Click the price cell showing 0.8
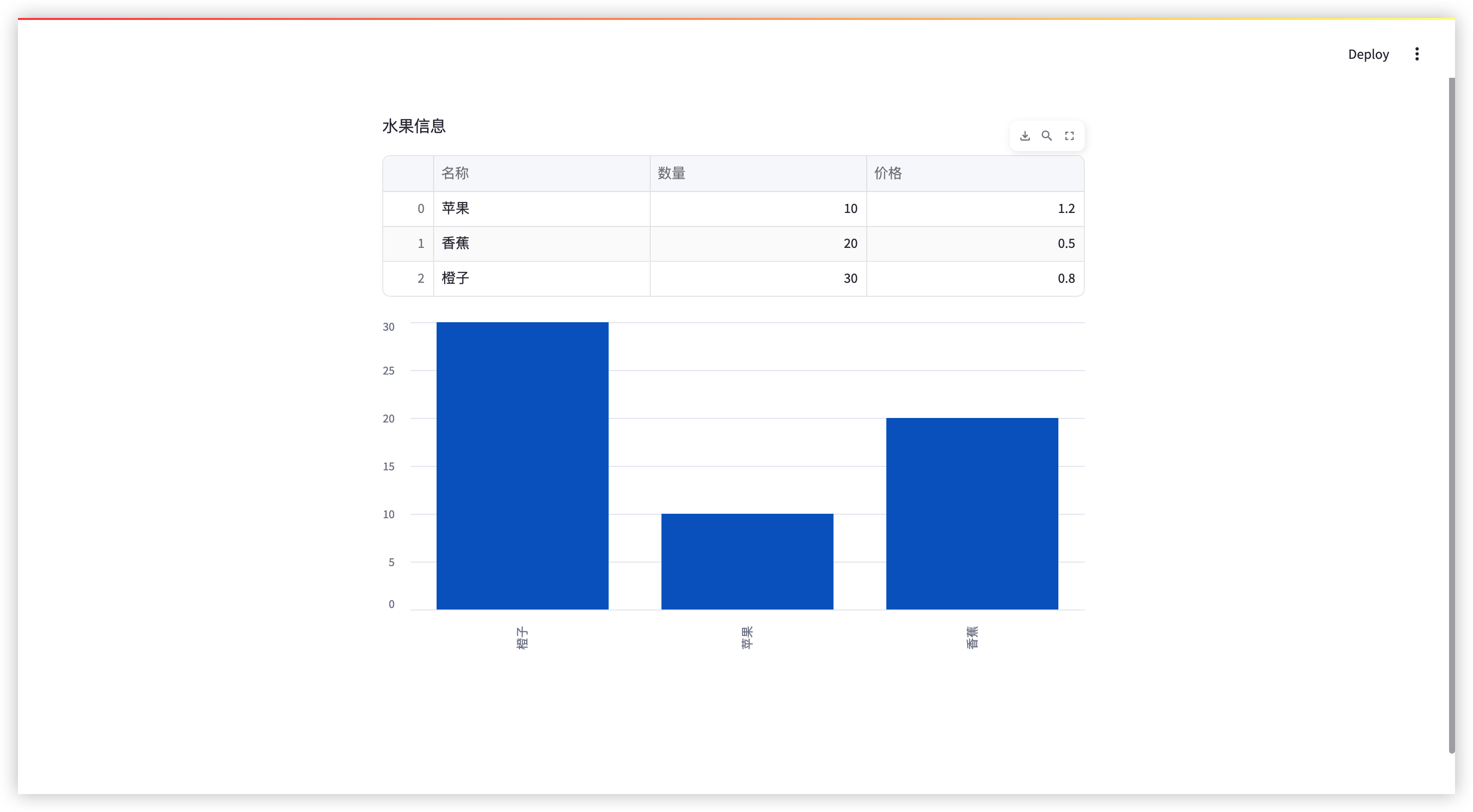This screenshot has height=812, width=1473. pyautogui.click(x=975, y=278)
